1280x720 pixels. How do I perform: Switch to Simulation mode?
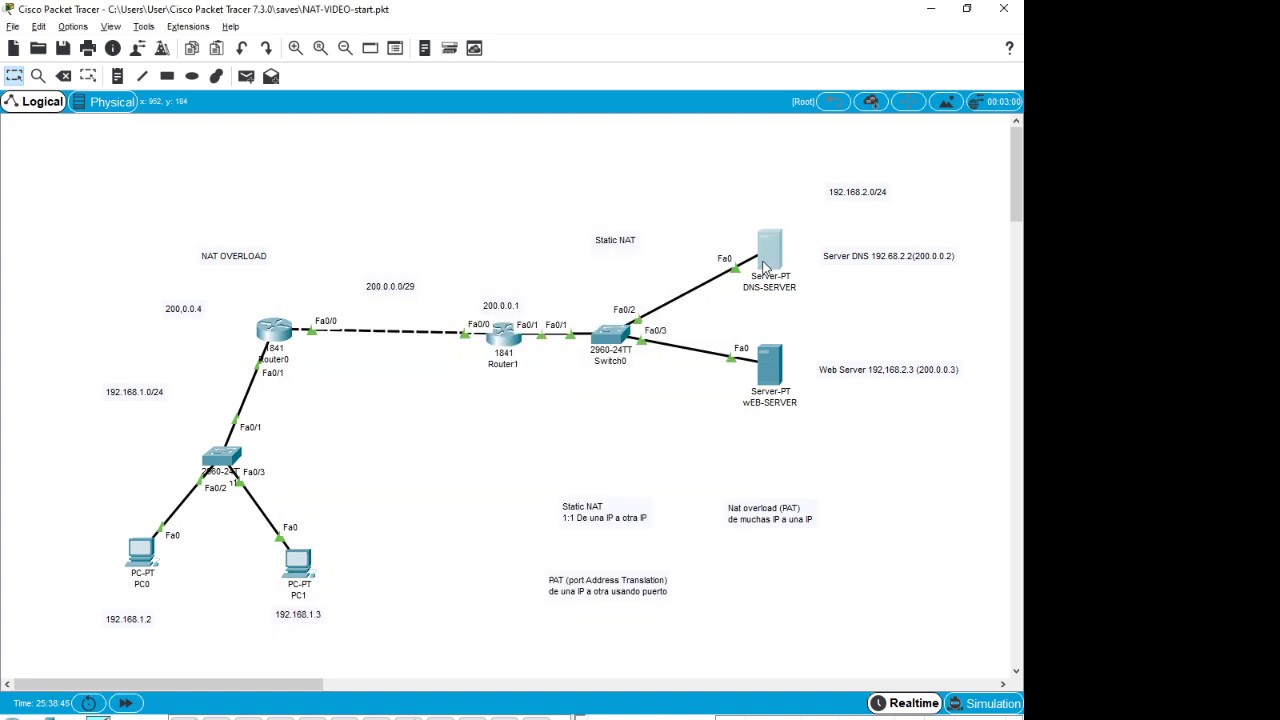click(x=984, y=703)
